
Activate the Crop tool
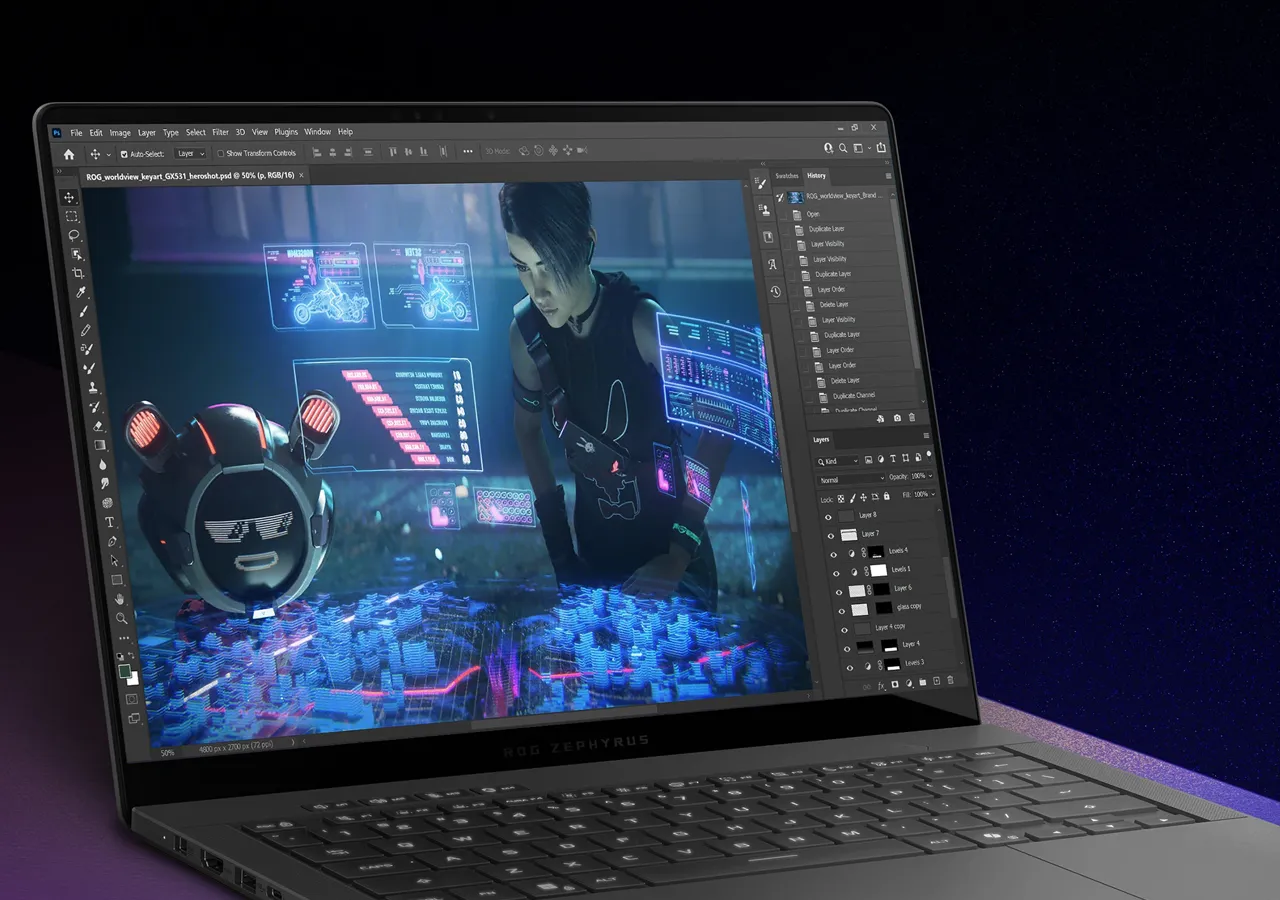click(79, 274)
